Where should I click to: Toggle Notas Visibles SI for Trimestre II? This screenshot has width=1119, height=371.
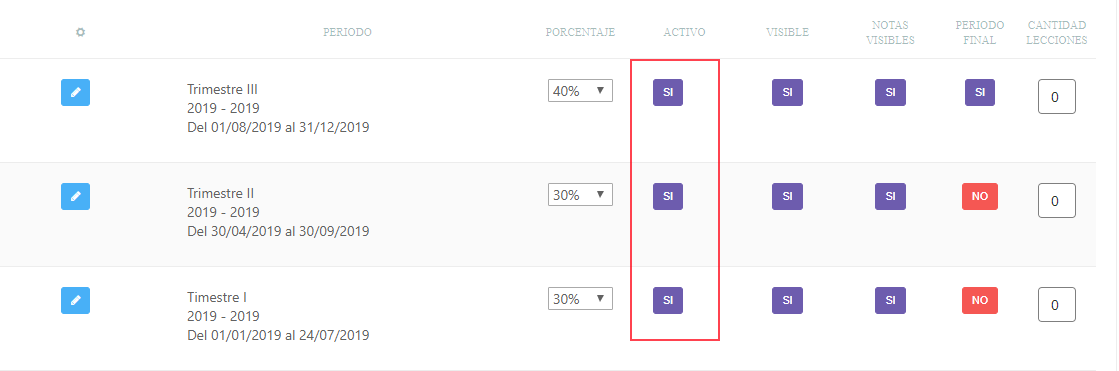click(x=891, y=196)
